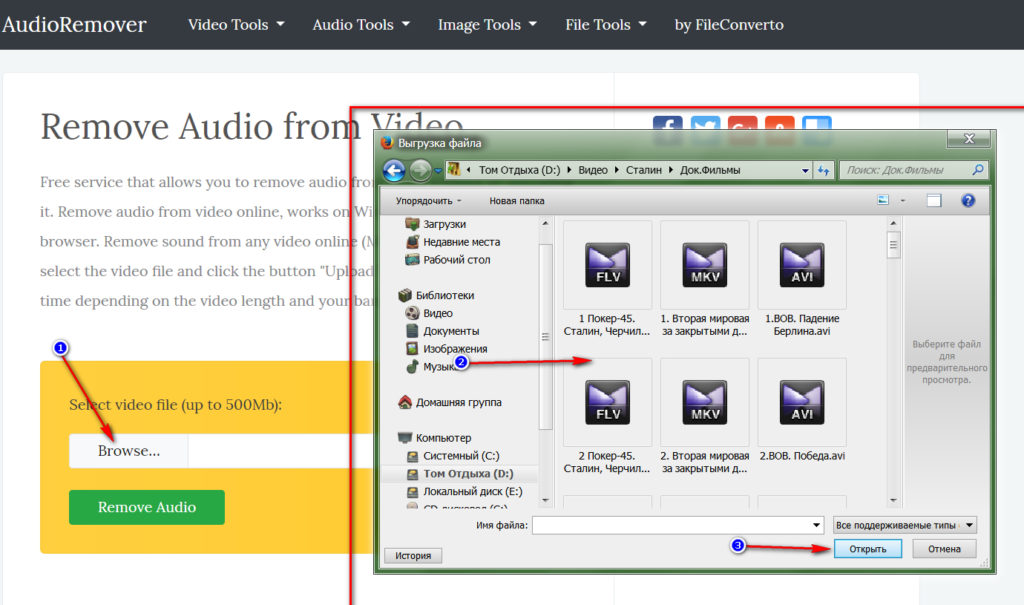The image size is (1024, 605).
Task: Click the Рабочий стол icon
Action: click(412, 259)
